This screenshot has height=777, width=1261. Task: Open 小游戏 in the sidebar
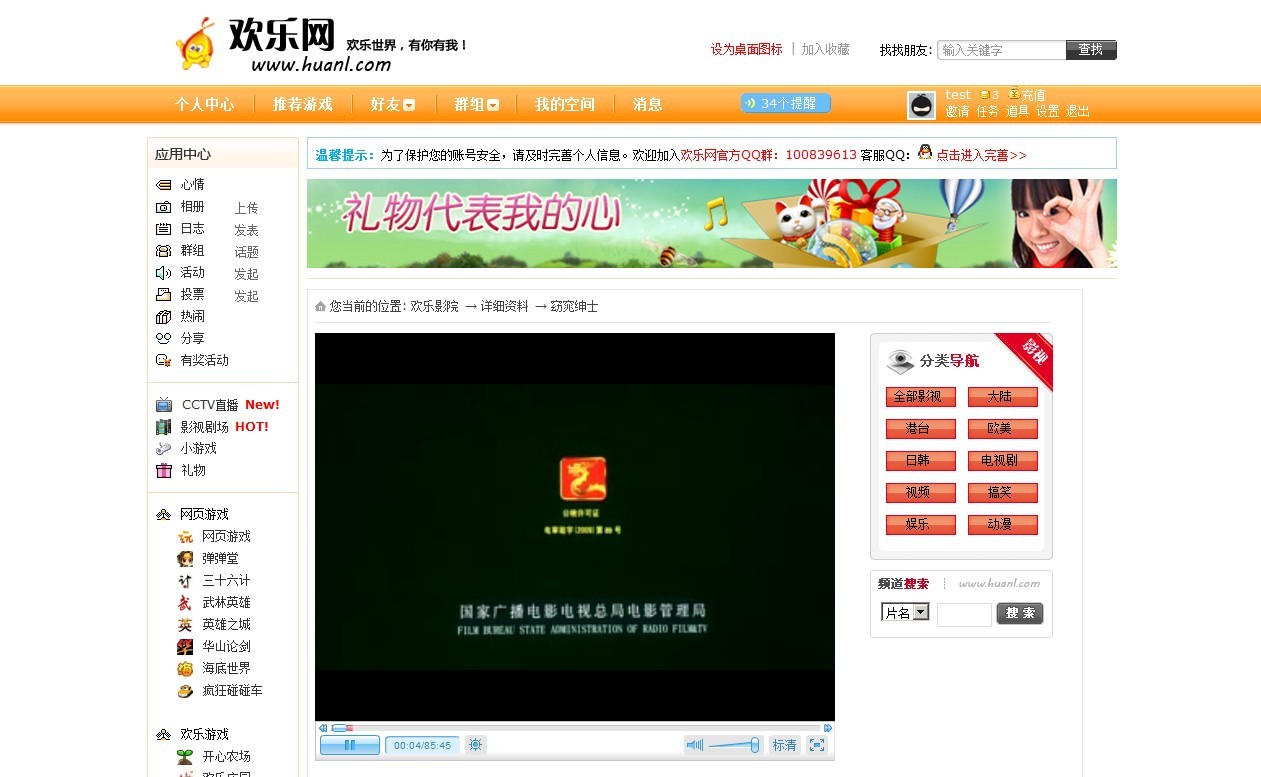click(x=199, y=449)
